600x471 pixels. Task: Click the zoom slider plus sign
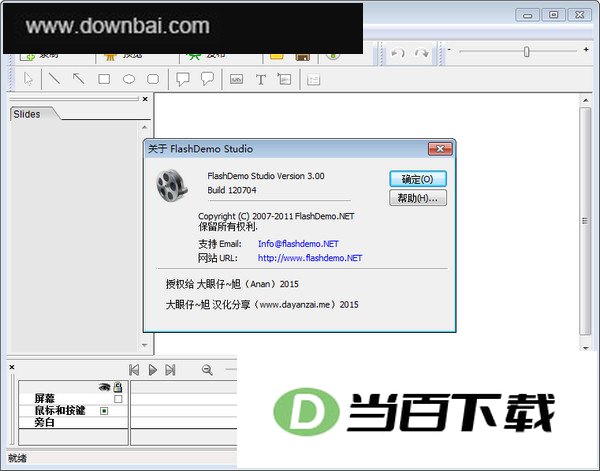[x=586, y=49]
